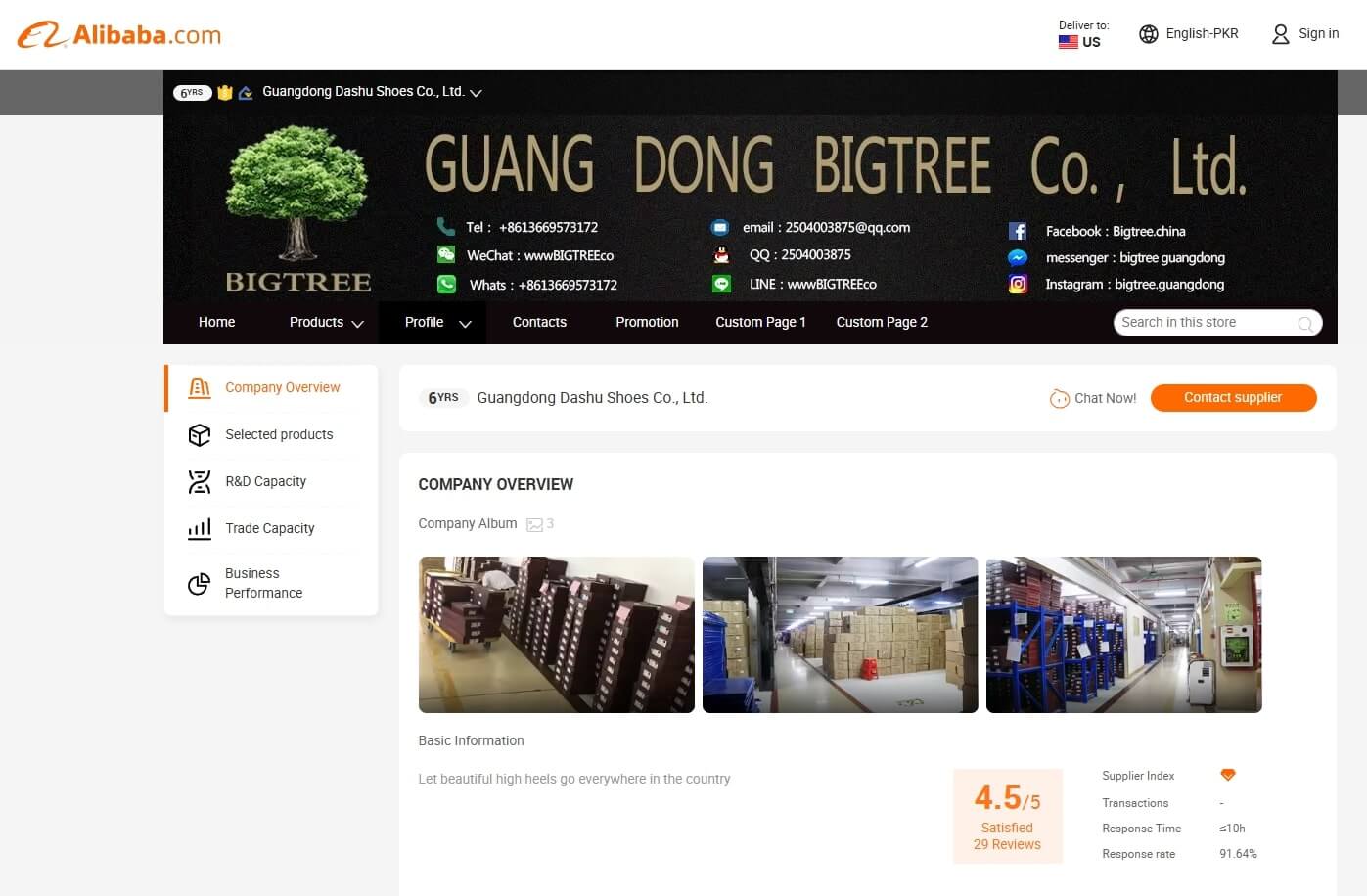1367x896 pixels.
Task: Click the orange Supplier Index diamond
Action: pyautogui.click(x=1228, y=775)
